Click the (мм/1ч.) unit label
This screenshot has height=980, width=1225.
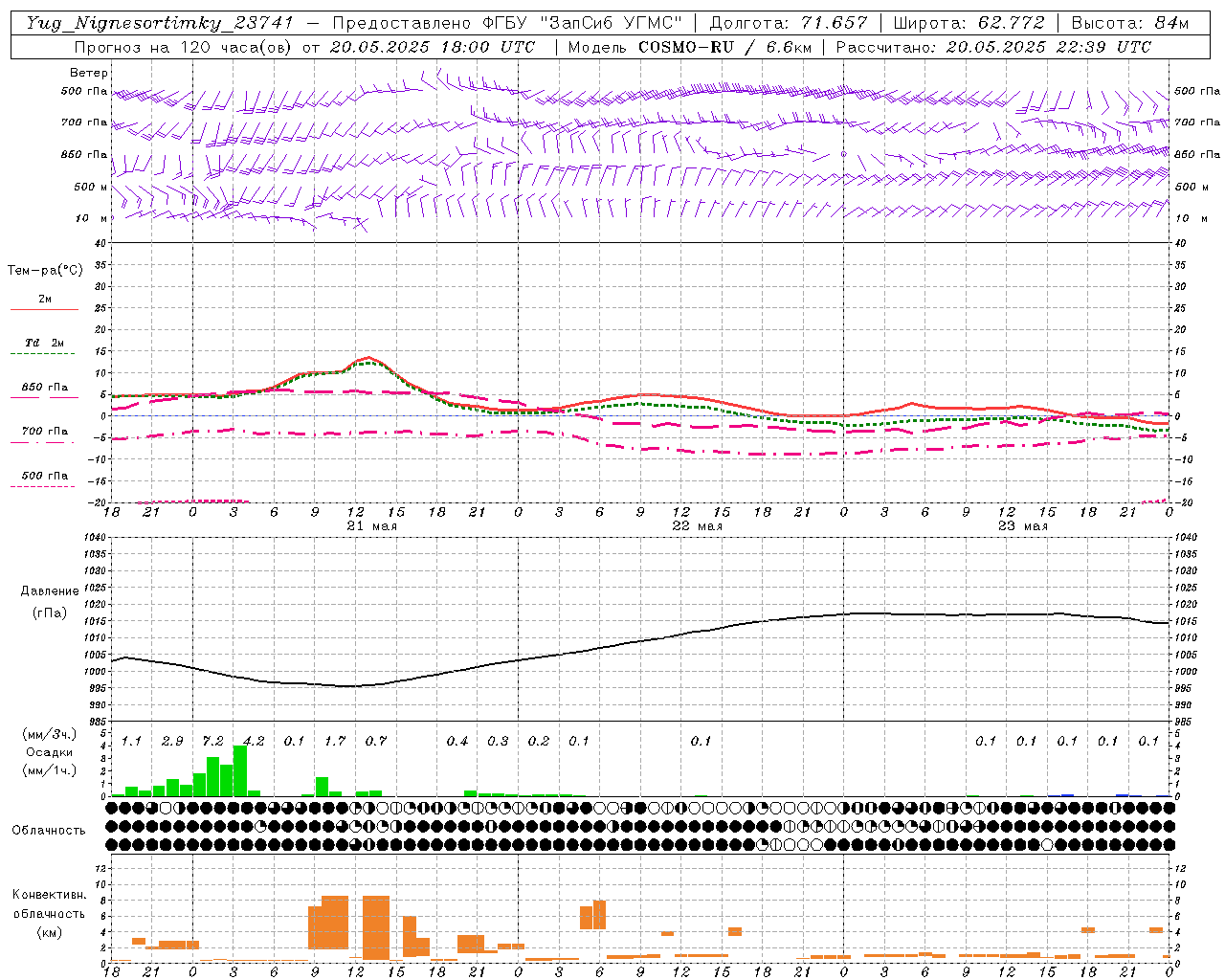50,770
